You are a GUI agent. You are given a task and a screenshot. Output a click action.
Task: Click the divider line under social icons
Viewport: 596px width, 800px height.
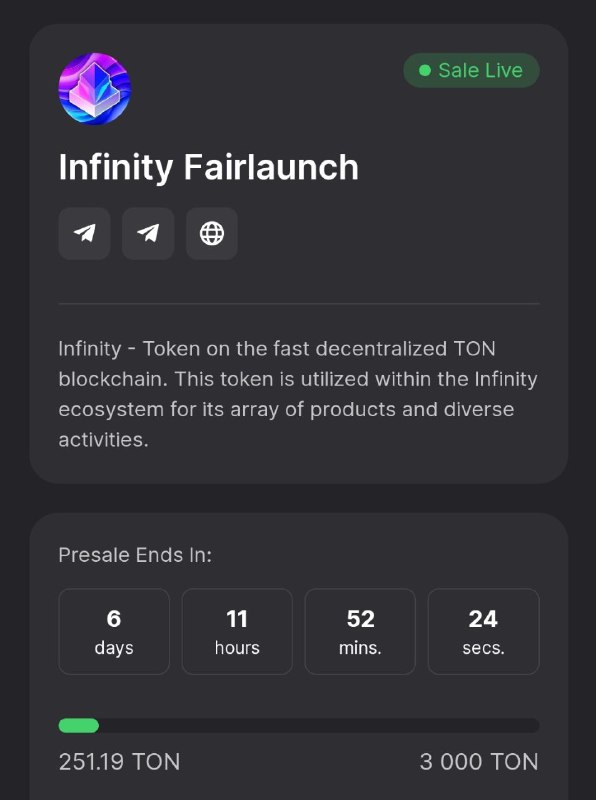(x=299, y=304)
